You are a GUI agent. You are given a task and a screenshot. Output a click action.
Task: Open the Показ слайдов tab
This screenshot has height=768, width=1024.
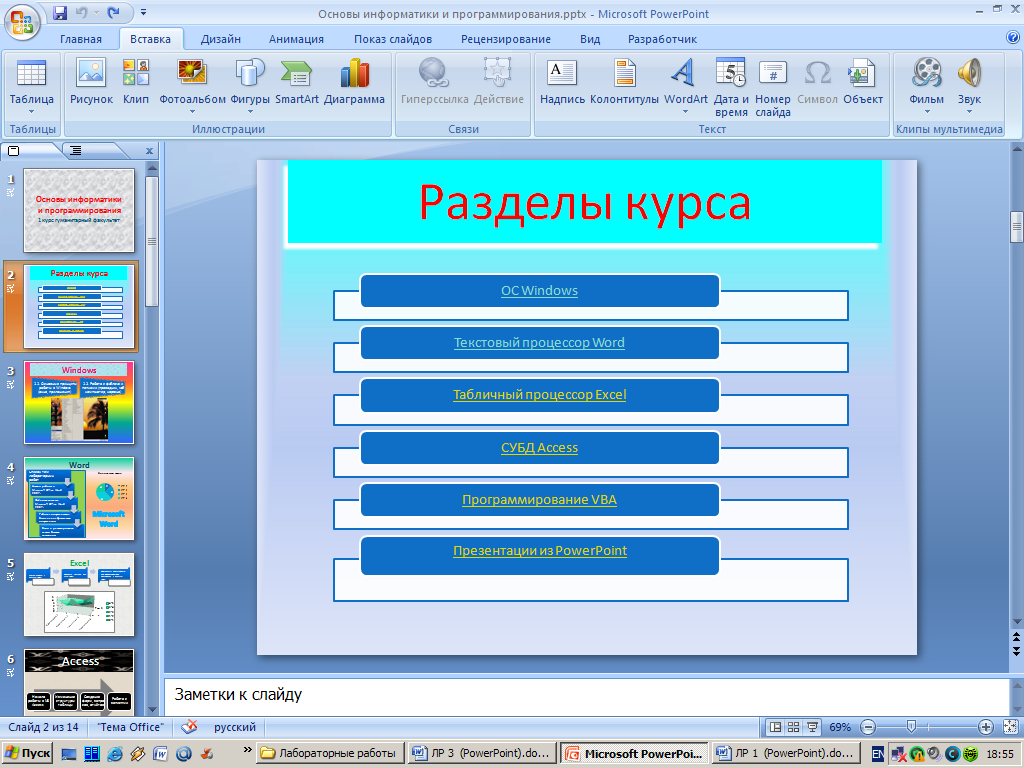pos(393,39)
